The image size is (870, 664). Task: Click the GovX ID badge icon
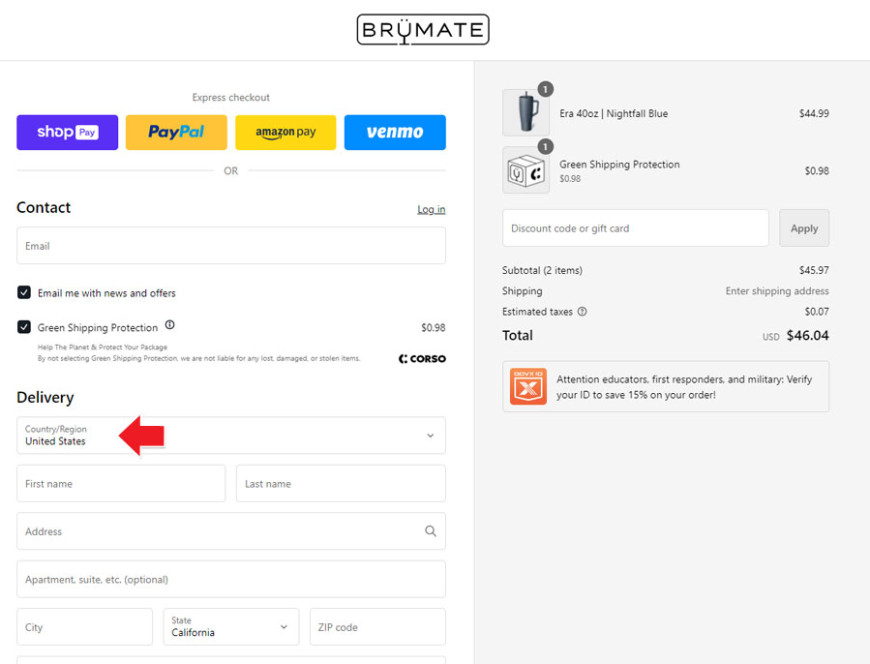click(528, 386)
